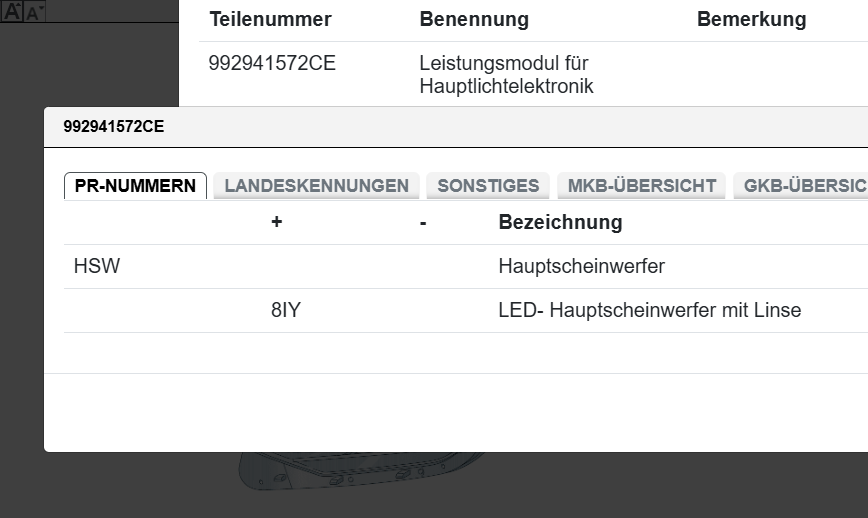The image size is (868, 518).
Task: Click the decrease font size icon
Action: click(34, 13)
